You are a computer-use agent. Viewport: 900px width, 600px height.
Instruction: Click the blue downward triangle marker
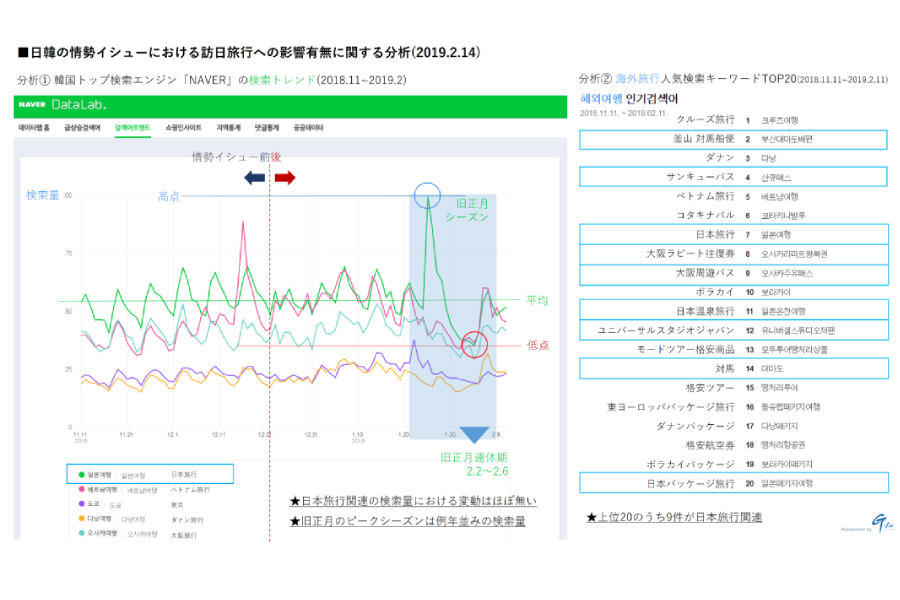(x=474, y=435)
